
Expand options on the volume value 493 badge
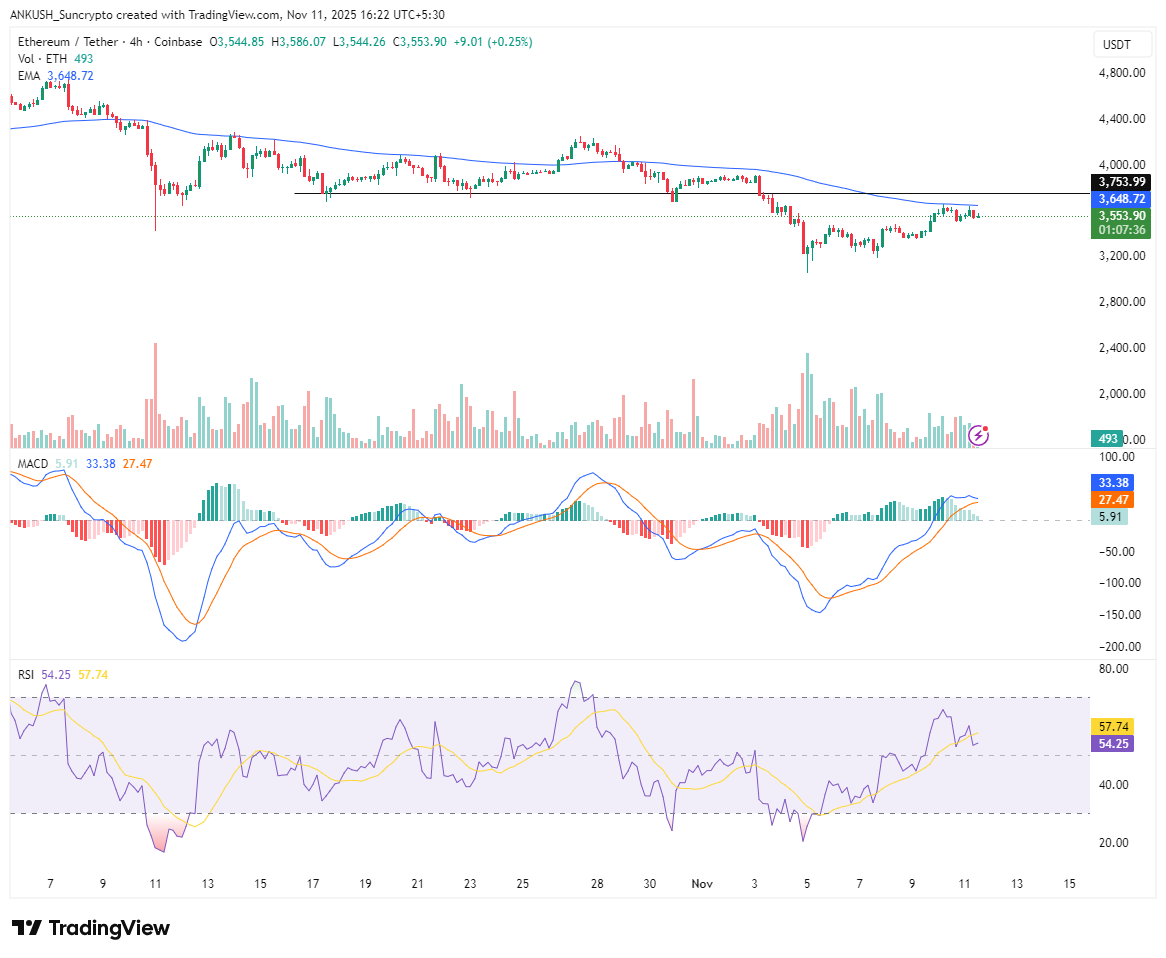pos(1106,437)
